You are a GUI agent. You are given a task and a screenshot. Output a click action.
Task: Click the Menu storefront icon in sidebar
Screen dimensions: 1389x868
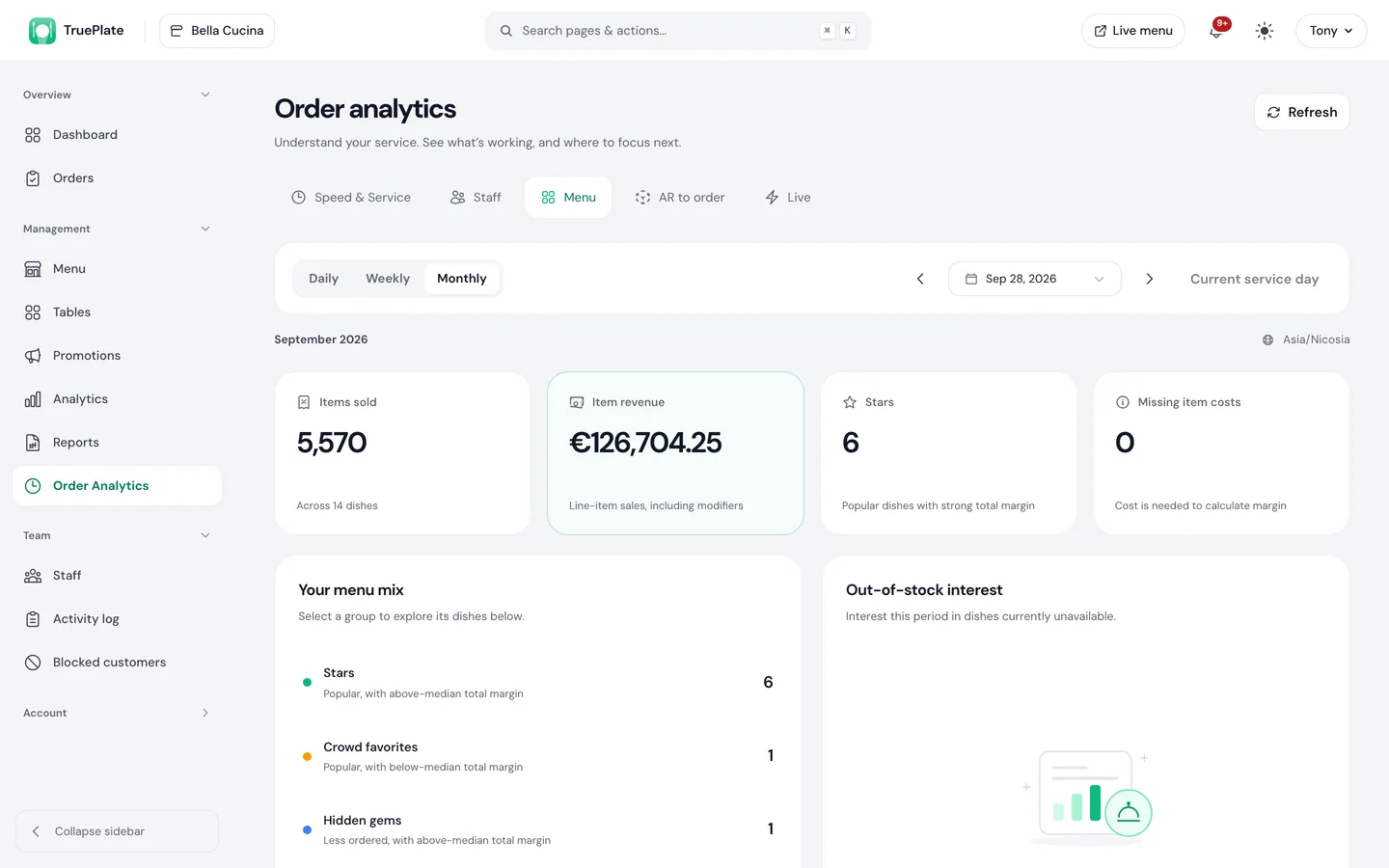(x=33, y=269)
